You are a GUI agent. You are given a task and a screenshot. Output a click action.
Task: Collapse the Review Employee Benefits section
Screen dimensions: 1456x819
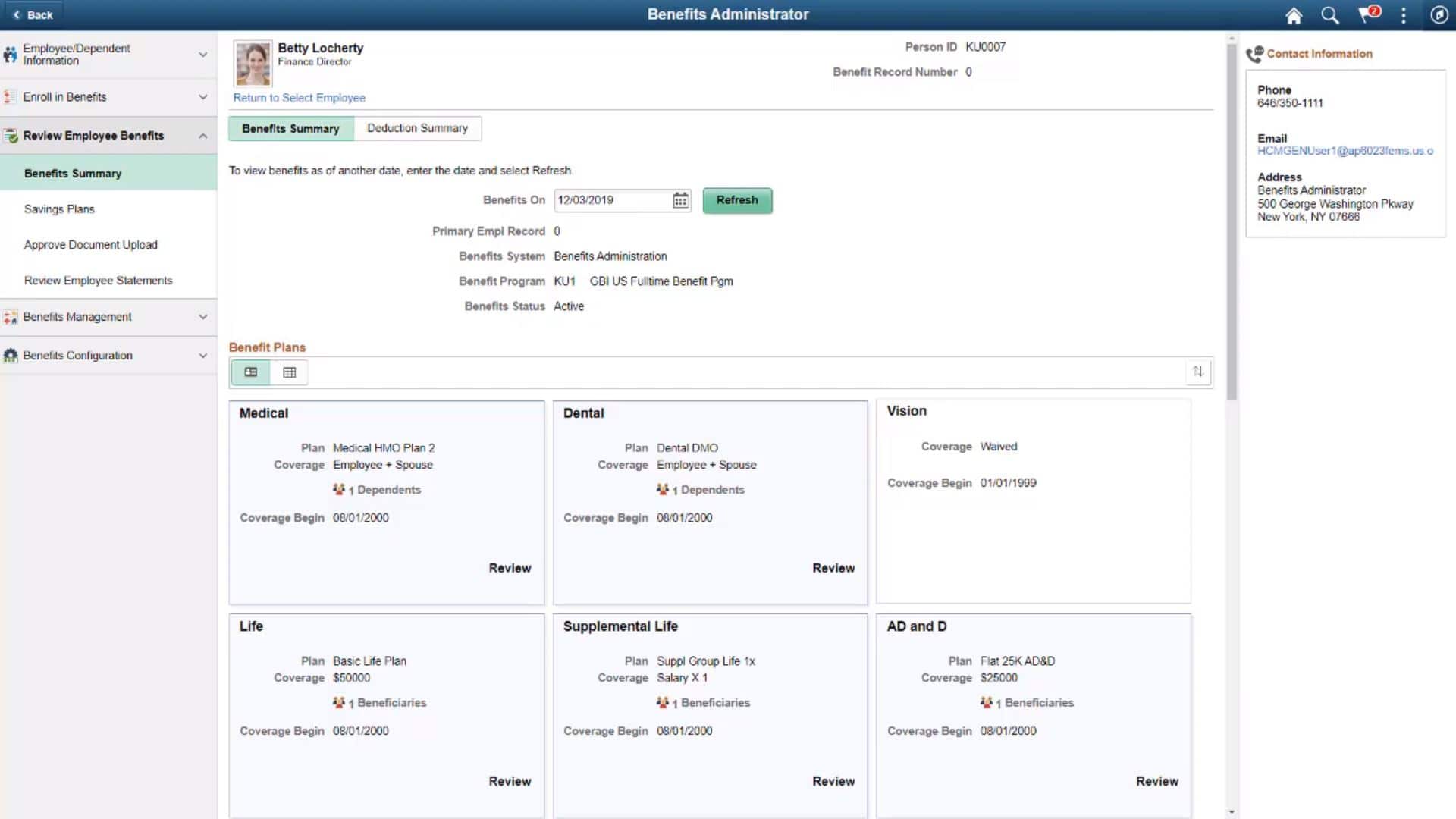tap(202, 135)
